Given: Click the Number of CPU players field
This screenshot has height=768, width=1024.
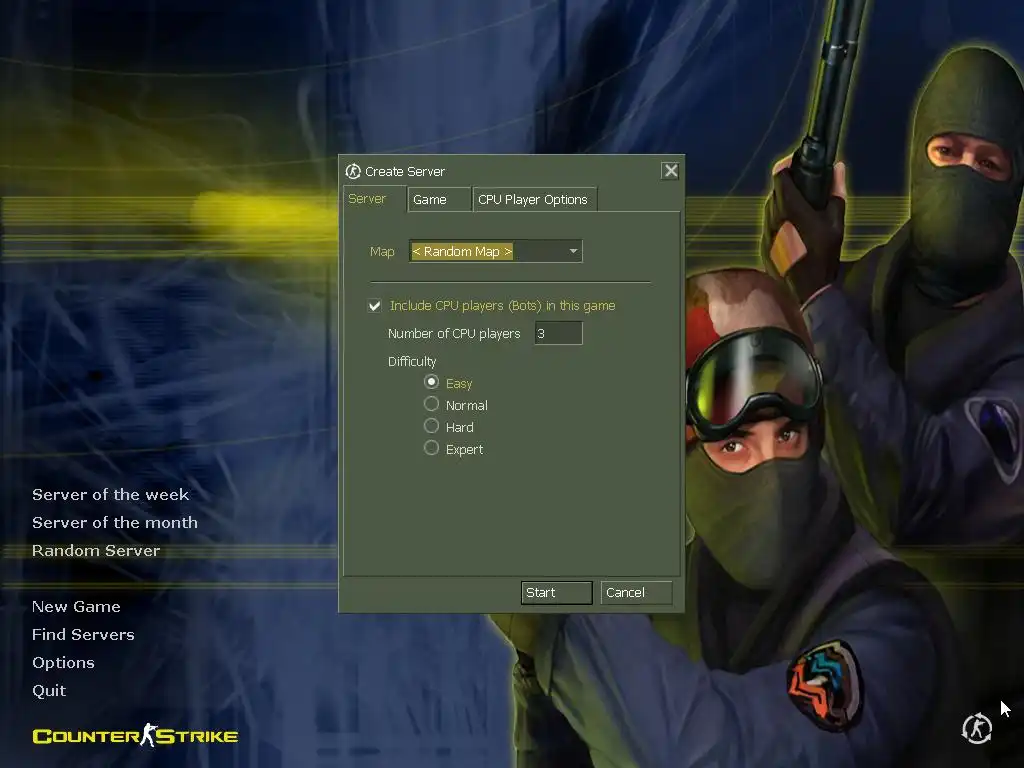Looking at the screenshot, I should (558, 333).
